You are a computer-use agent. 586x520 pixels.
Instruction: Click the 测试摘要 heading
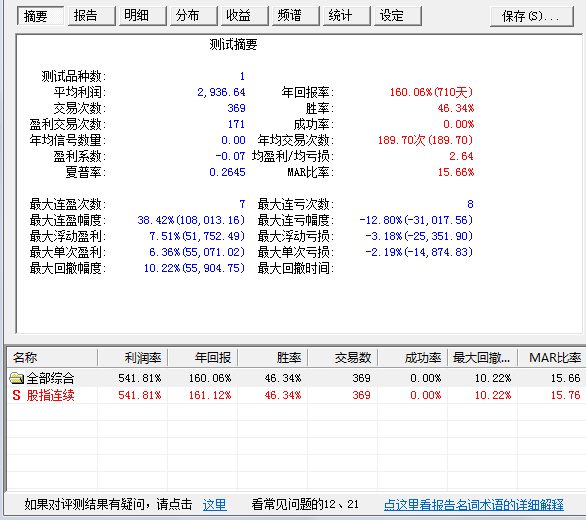click(233, 44)
